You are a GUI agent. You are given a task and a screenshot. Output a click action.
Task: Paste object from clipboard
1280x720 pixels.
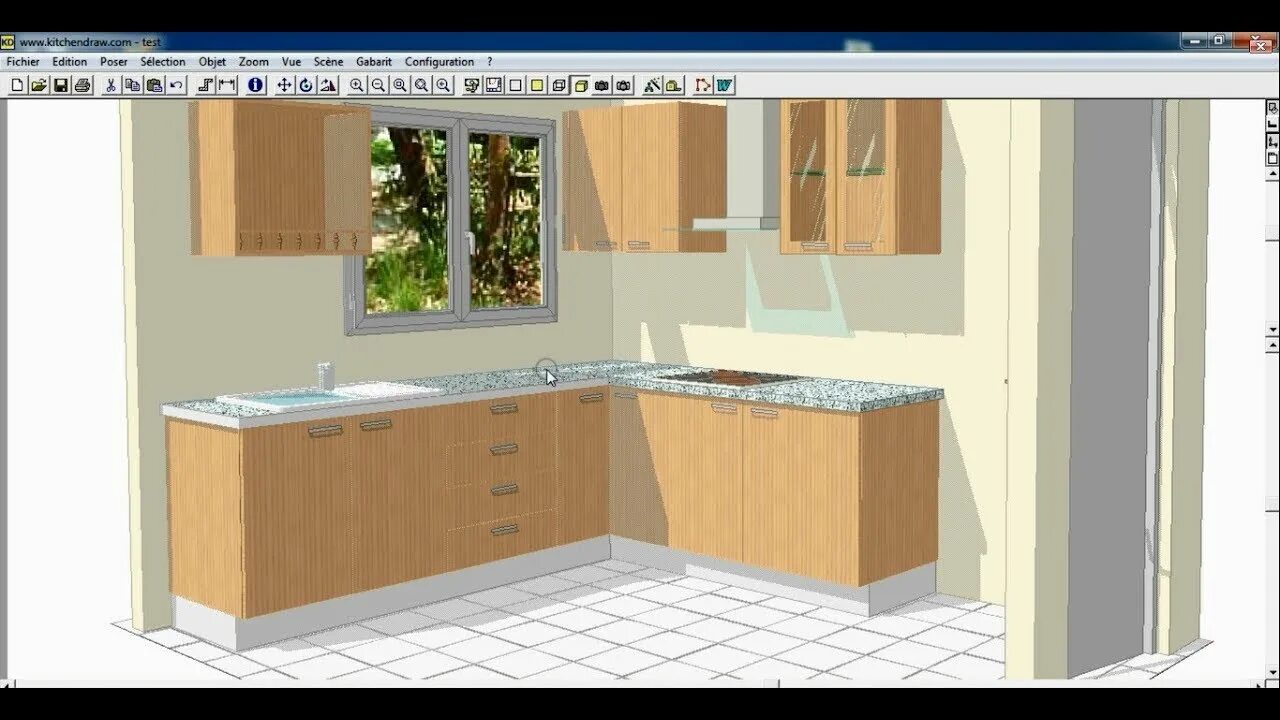[x=157, y=85]
